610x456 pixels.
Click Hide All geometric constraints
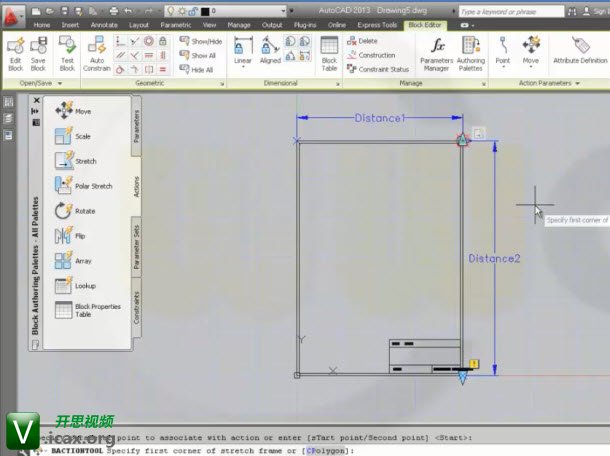tap(196, 70)
